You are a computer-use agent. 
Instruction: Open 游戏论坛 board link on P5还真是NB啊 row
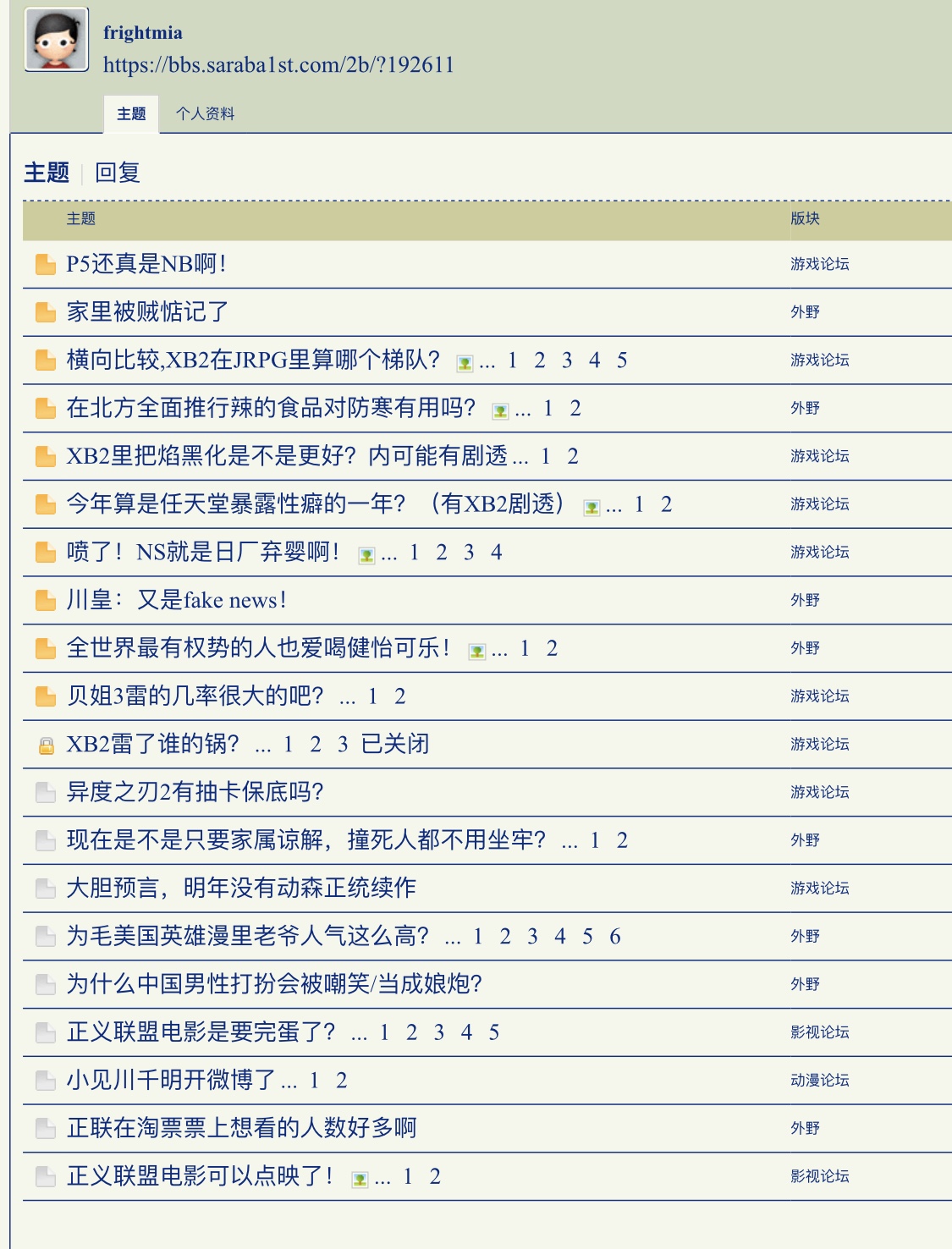820,264
